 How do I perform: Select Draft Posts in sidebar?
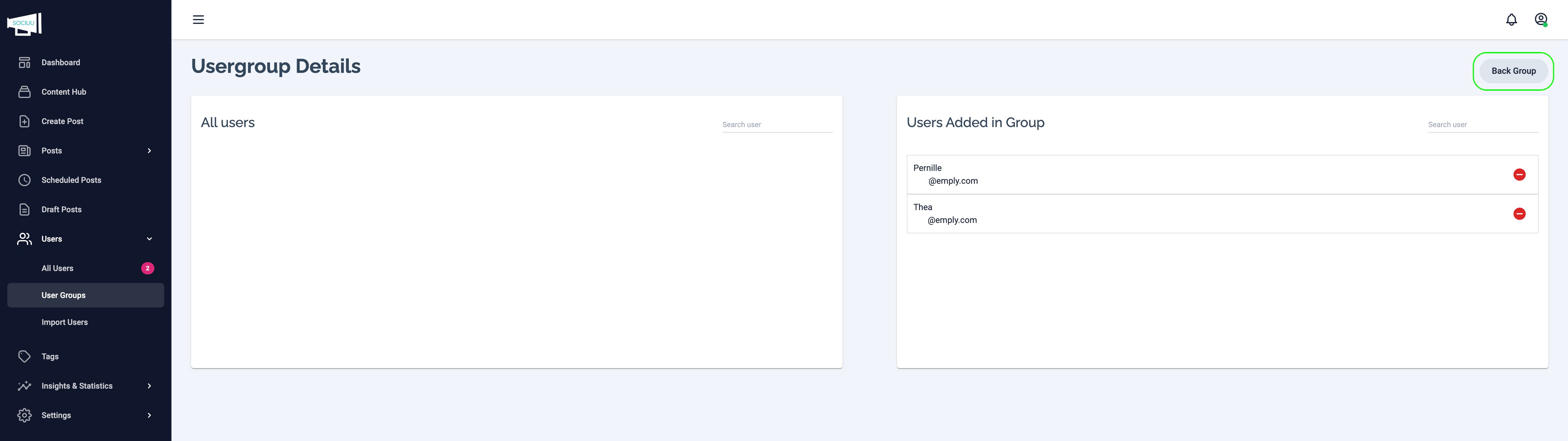coord(62,209)
